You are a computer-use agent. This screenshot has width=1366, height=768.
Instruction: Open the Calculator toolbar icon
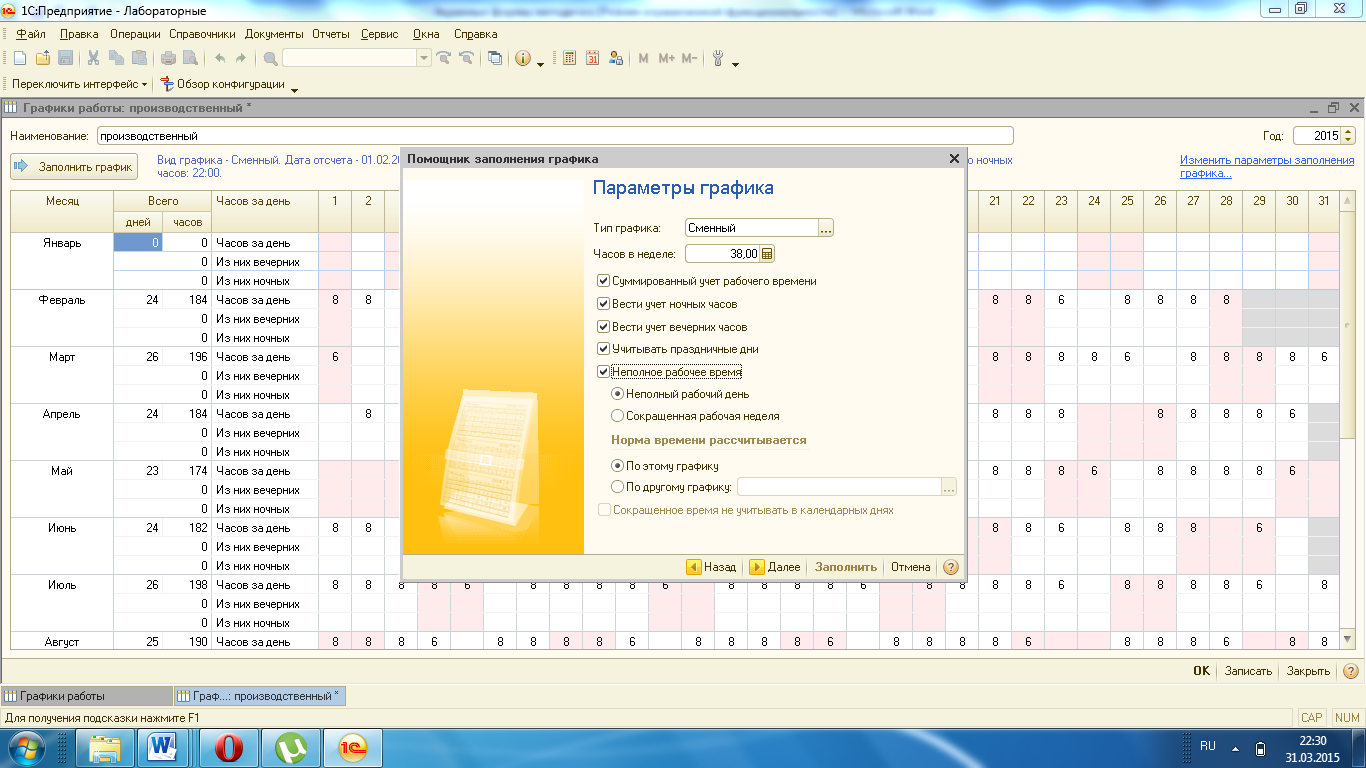[x=569, y=58]
